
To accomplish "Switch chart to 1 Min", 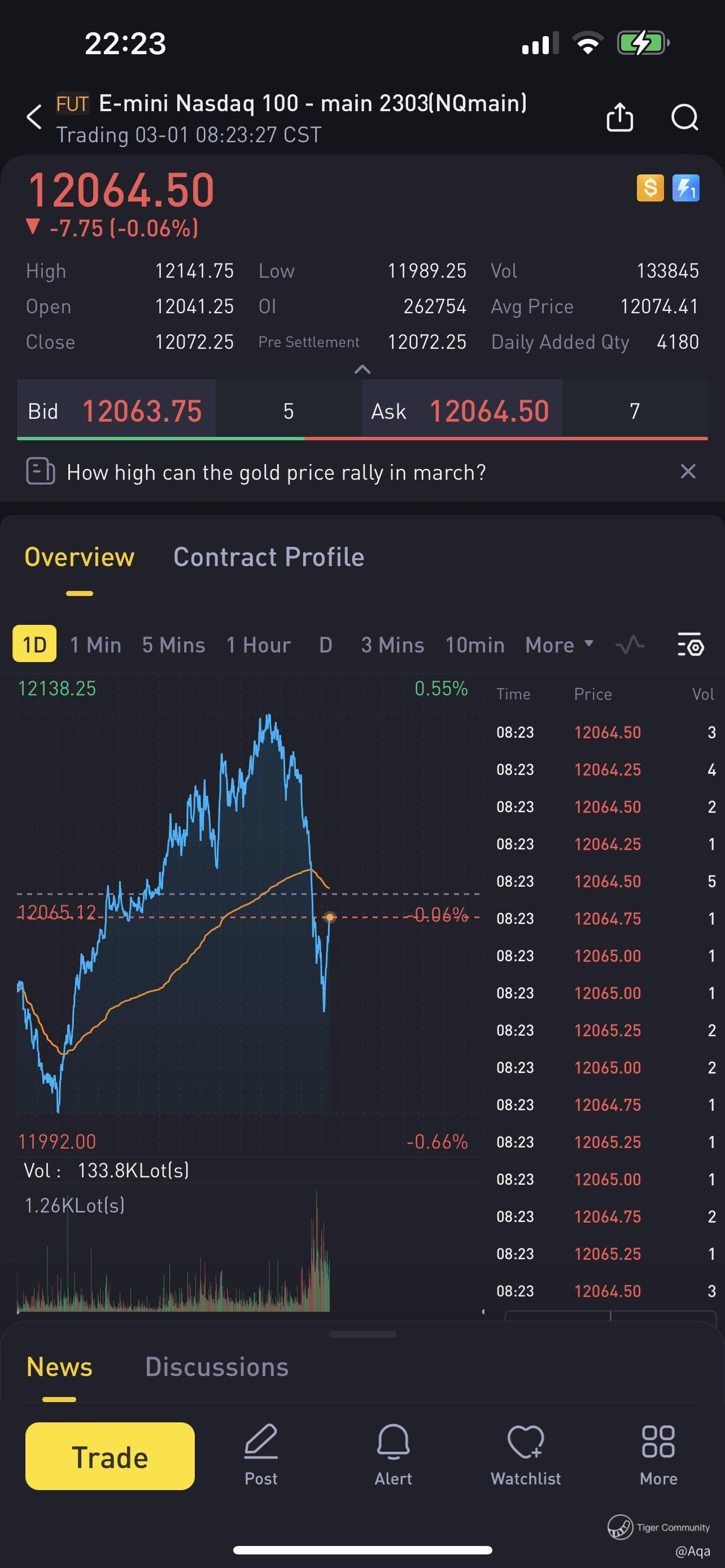I will tap(95, 645).
